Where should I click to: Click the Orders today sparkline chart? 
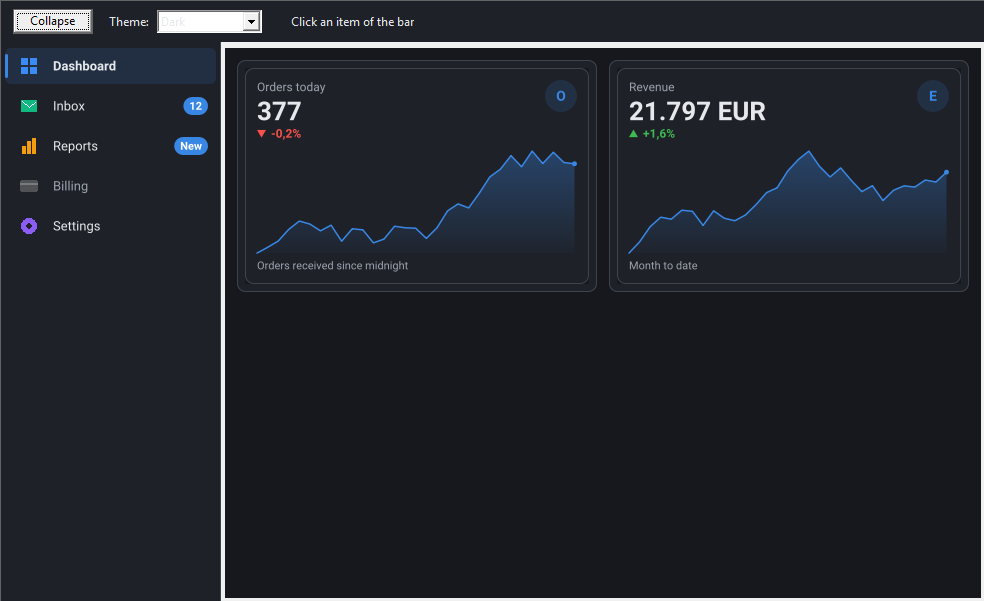click(x=416, y=202)
